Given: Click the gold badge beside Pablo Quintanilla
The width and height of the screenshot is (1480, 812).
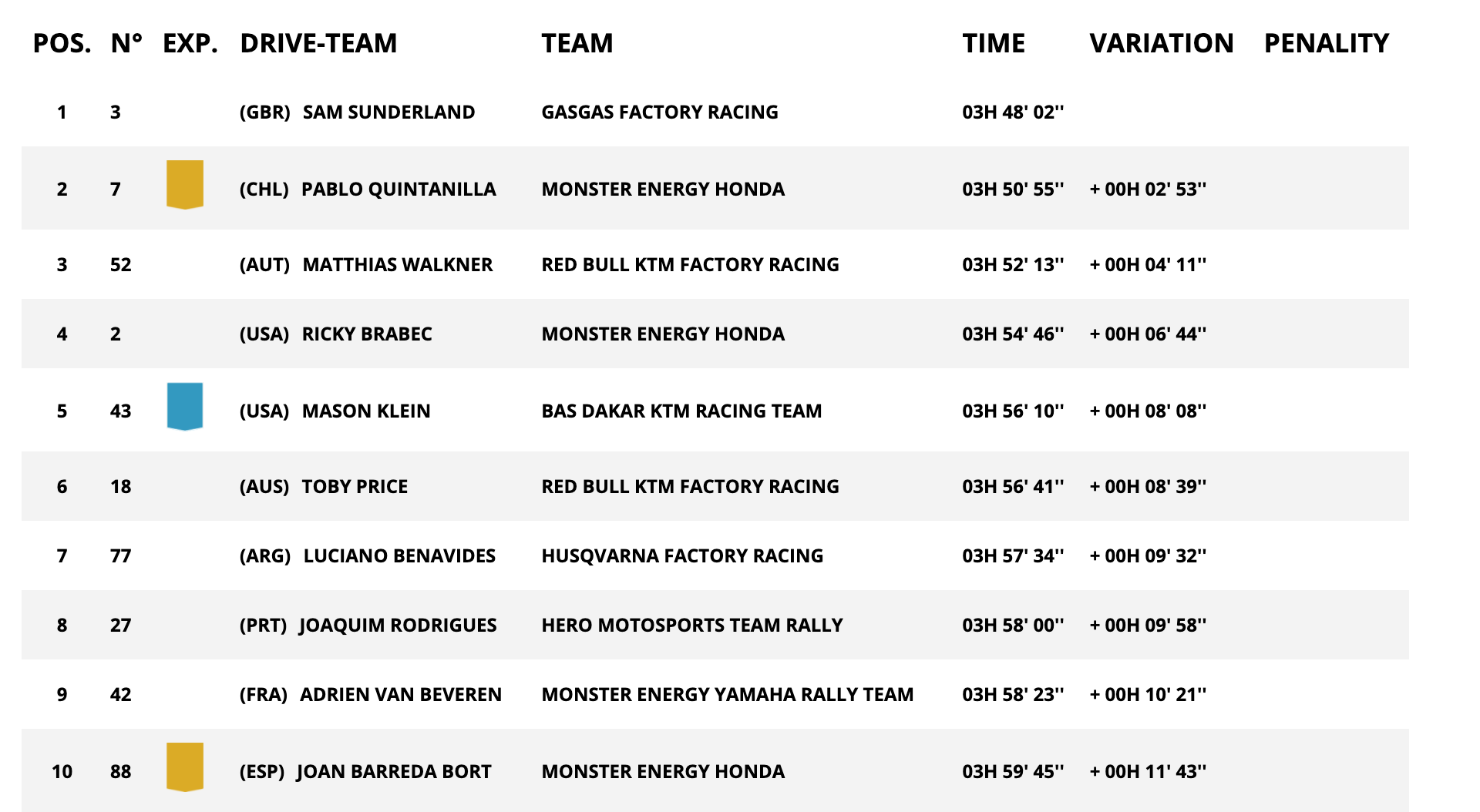Looking at the screenshot, I should [185, 184].
